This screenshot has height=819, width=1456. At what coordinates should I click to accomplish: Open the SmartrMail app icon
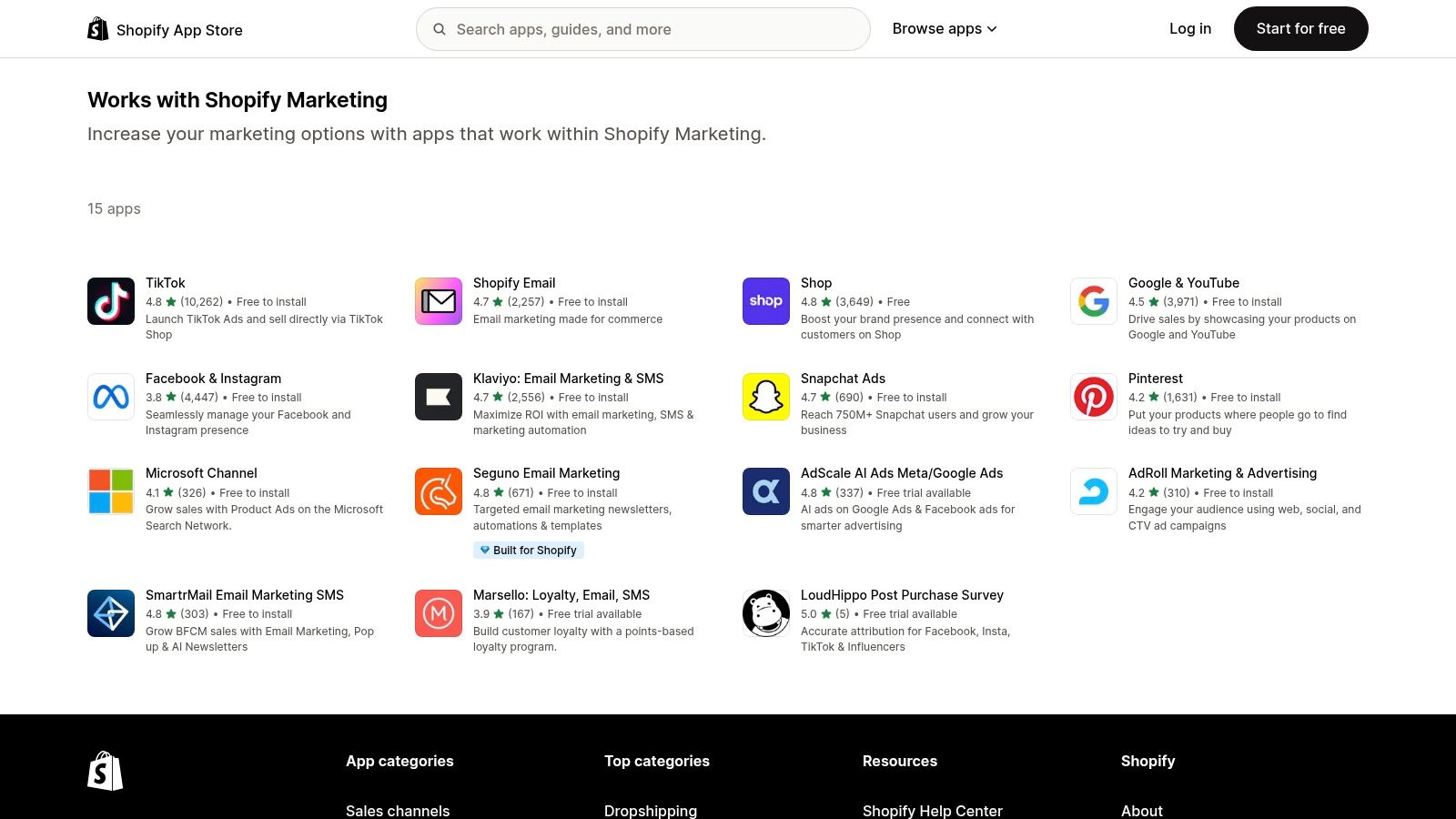pos(111,613)
